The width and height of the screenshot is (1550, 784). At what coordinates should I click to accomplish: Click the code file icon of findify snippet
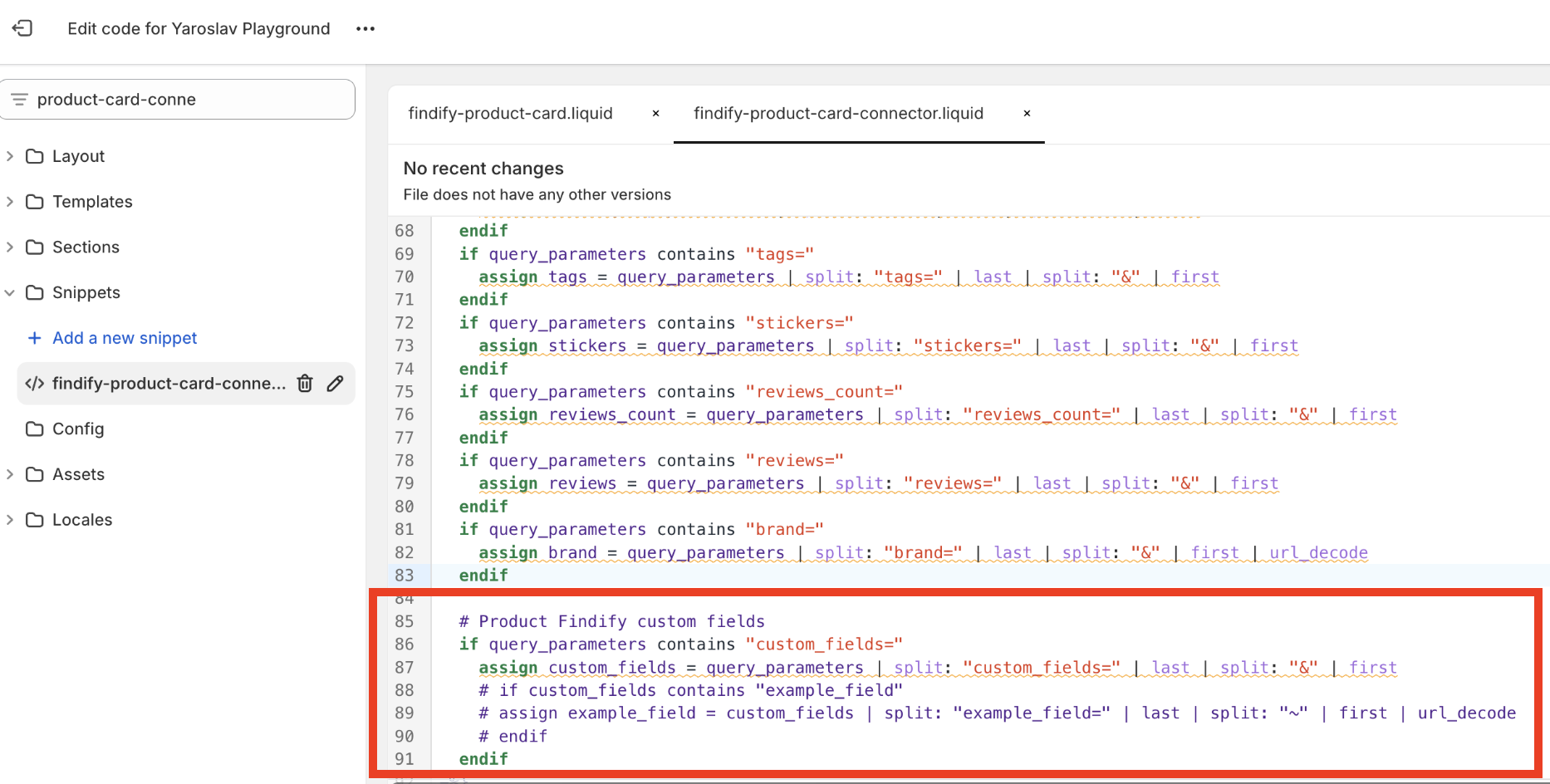[x=34, y=384]
